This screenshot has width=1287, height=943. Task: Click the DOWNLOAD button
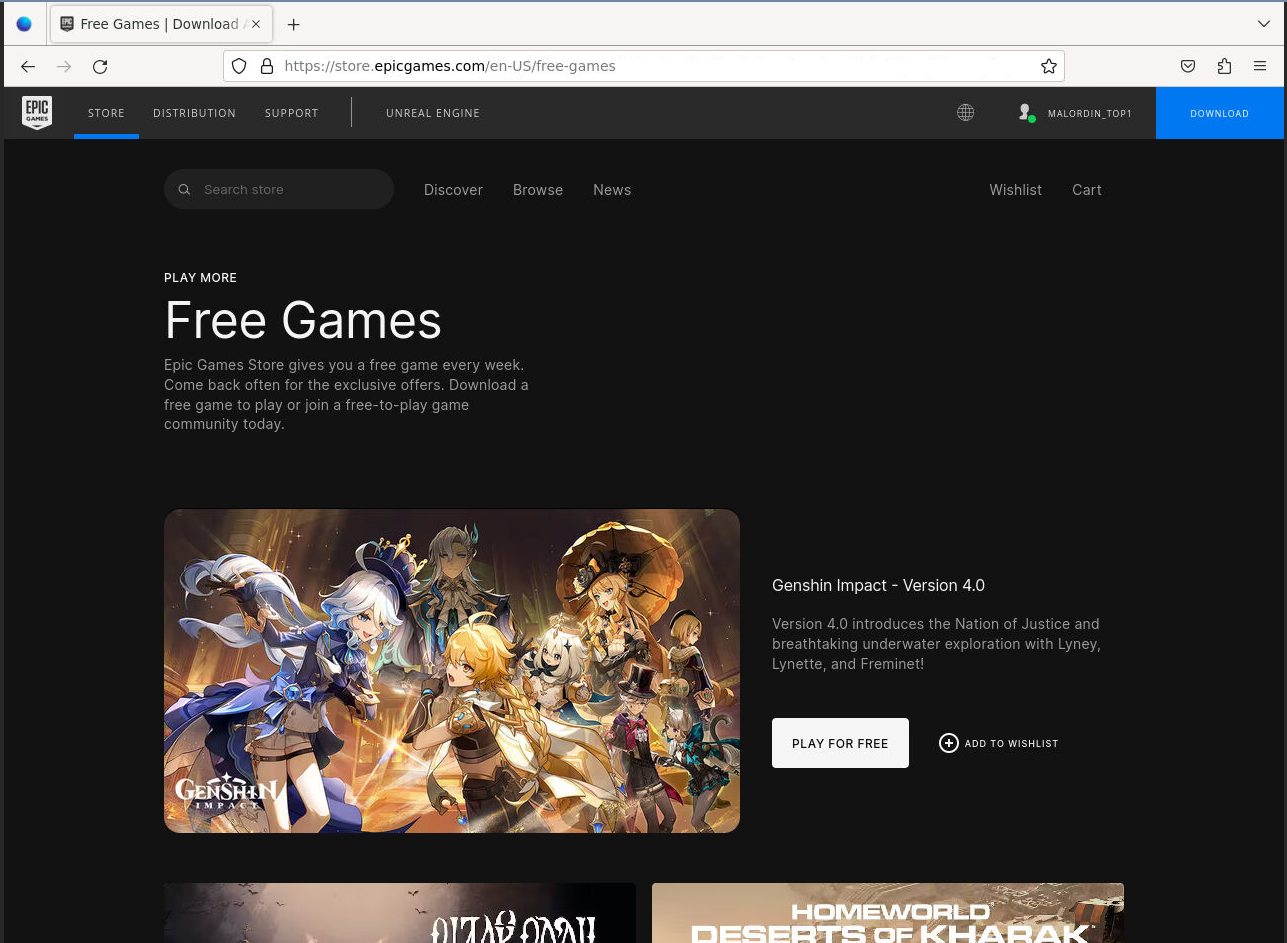[x=1219, y=113]
